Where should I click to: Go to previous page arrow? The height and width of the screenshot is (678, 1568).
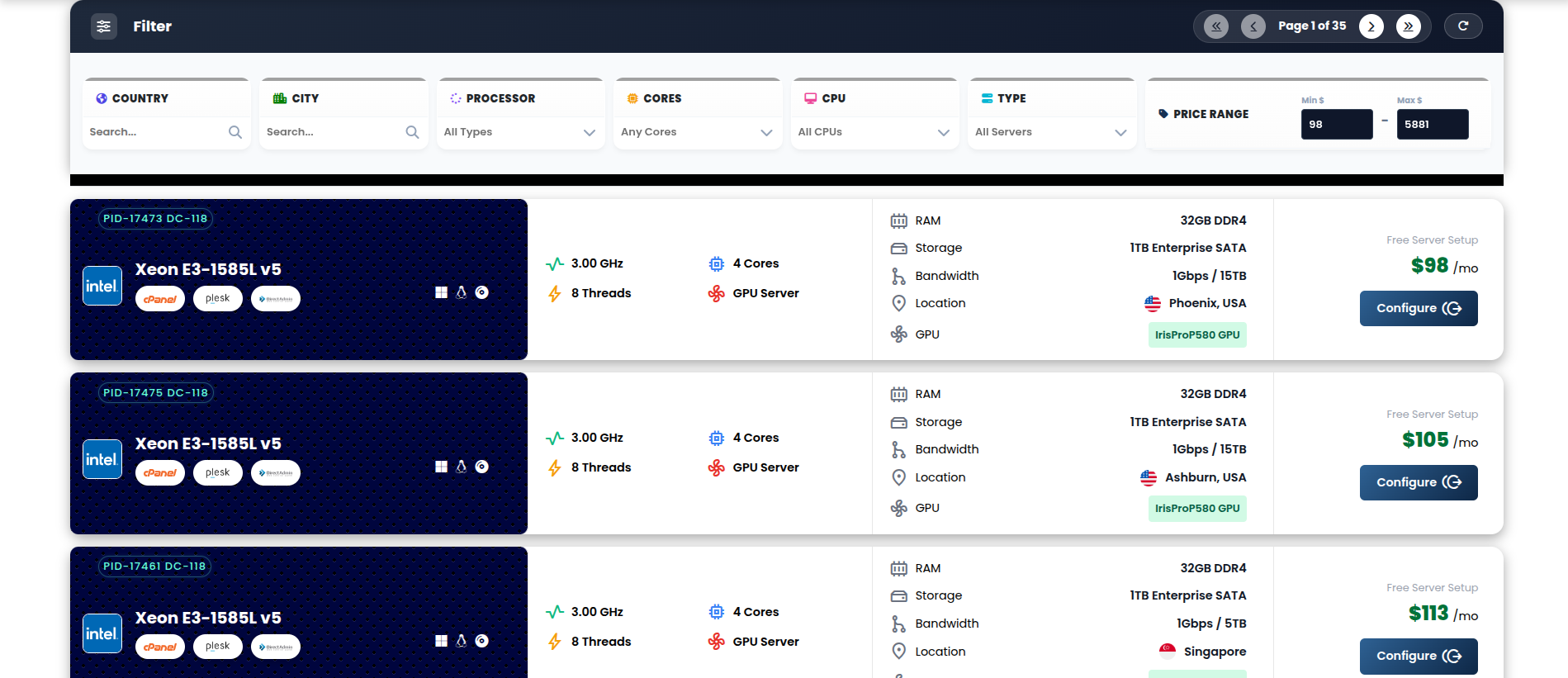point(1253,26)
